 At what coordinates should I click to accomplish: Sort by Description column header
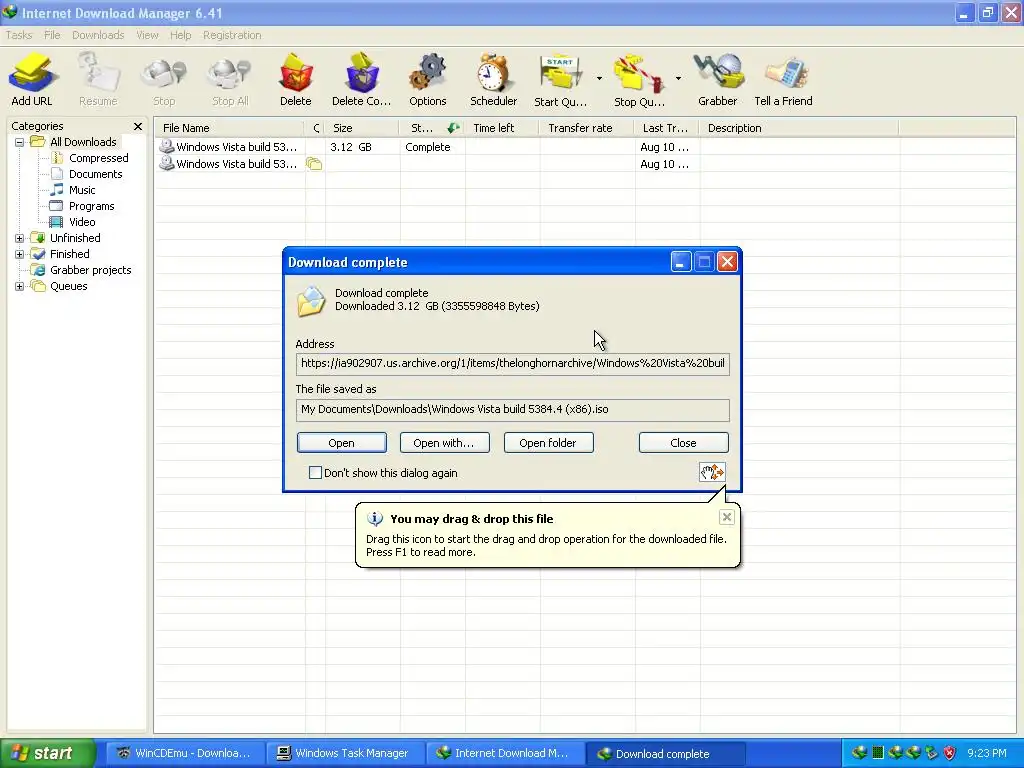tap(799, 128)
